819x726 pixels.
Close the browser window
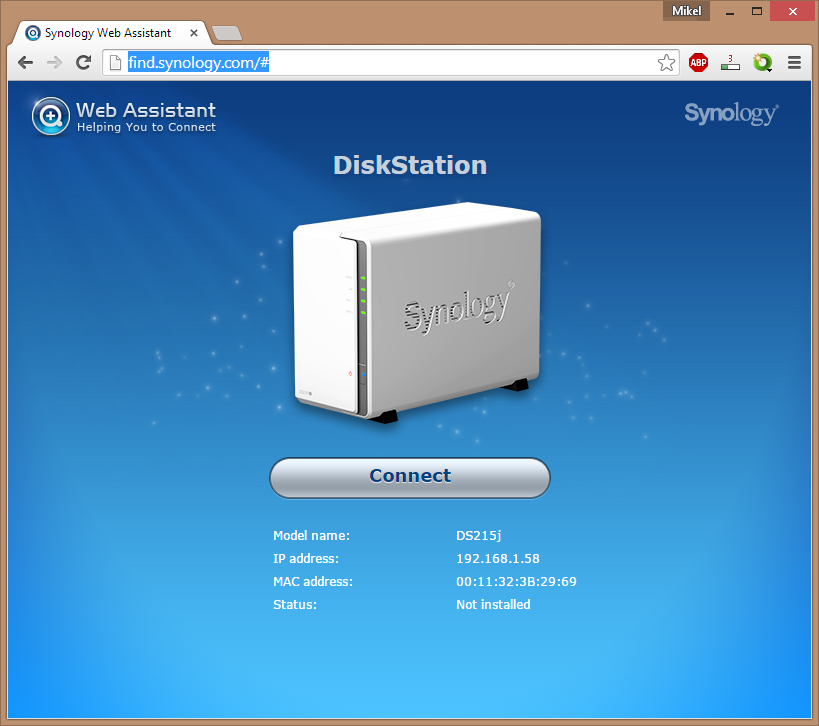tap(792, 11)
